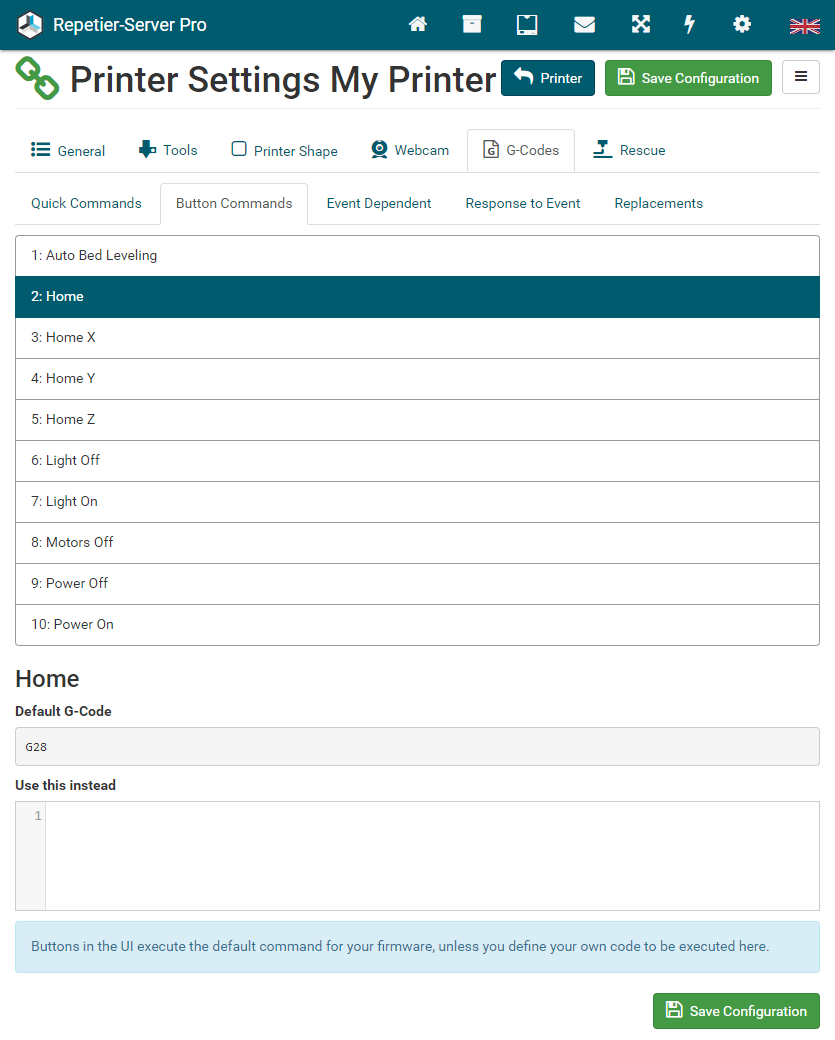835x1040 pixels.
Task: Open the archive box icon in navbar
Action: coord(472,25)
